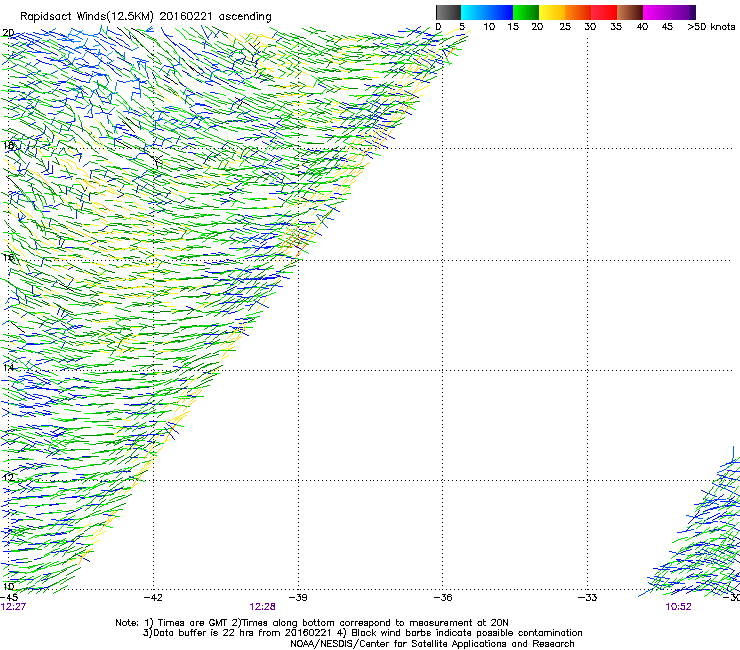Image resolution: width=740 pixels, height=650 pixels.
Task: Click the magenta 40-45 knots legend color
Action: point(656,12)
